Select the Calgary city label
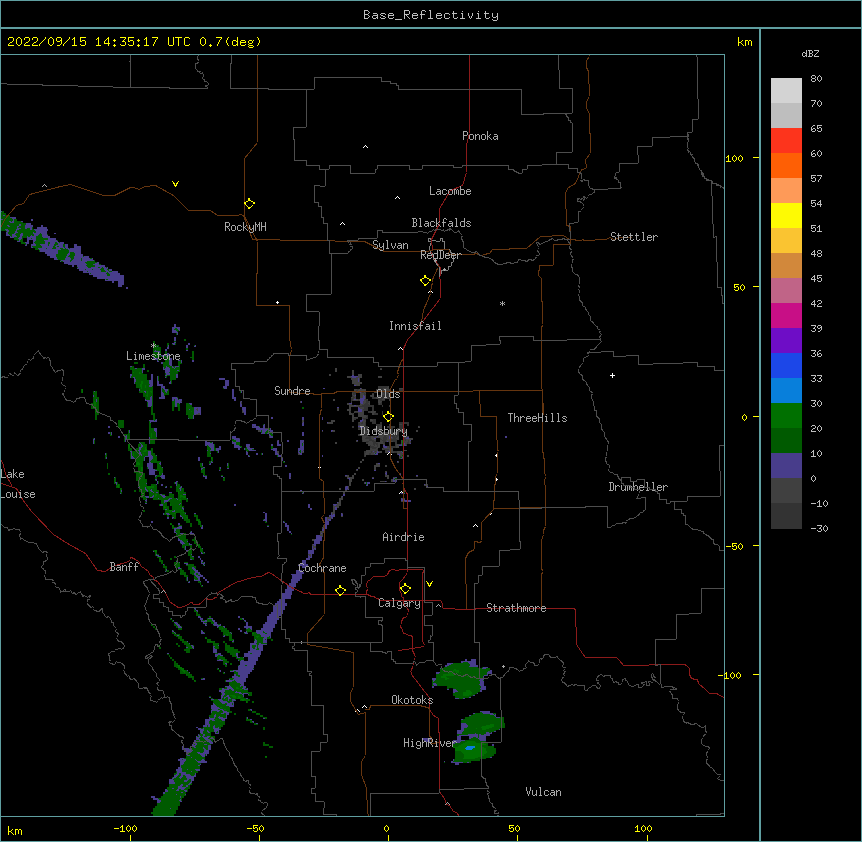This screenshot has width=862, height=842. click(399, 603)
